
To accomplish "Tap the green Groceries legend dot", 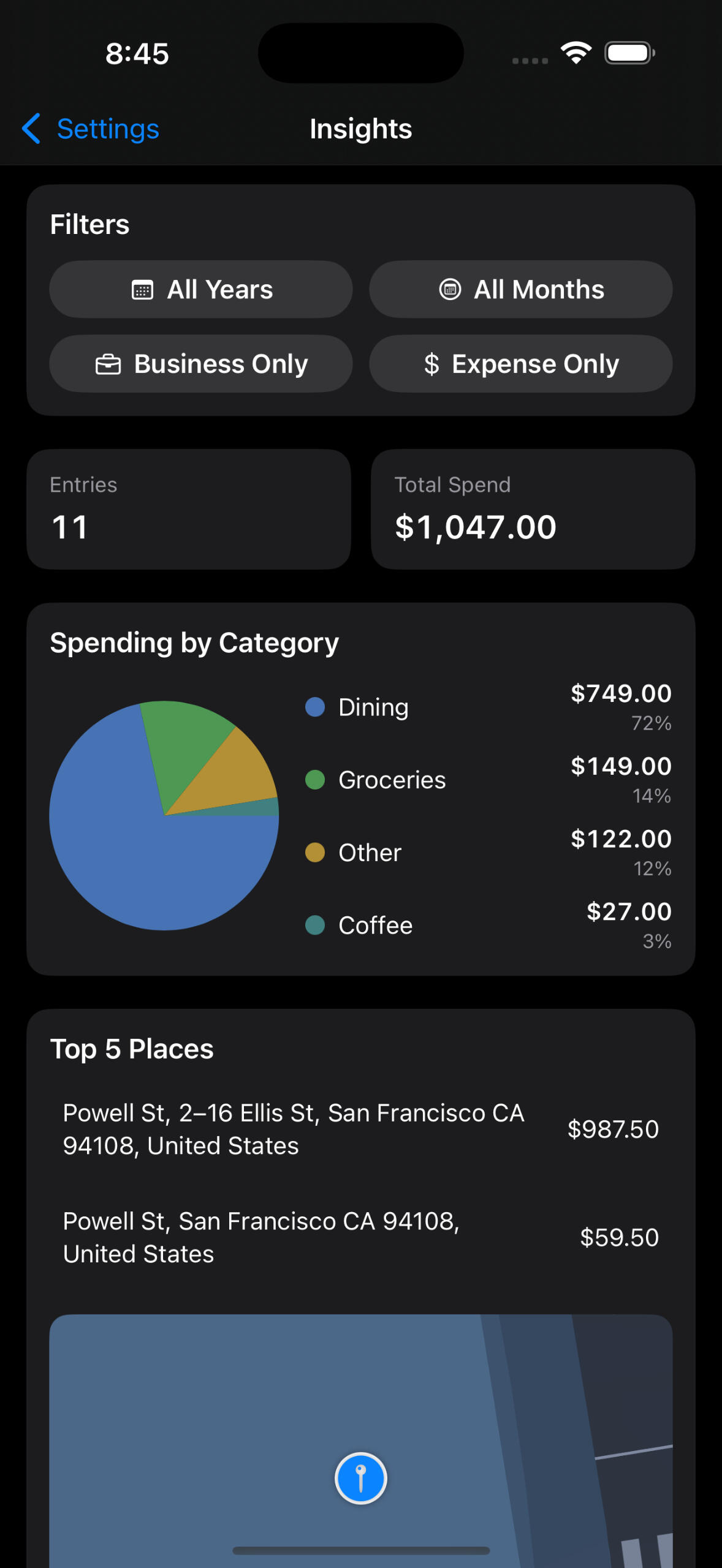I will tap(315, 780).
